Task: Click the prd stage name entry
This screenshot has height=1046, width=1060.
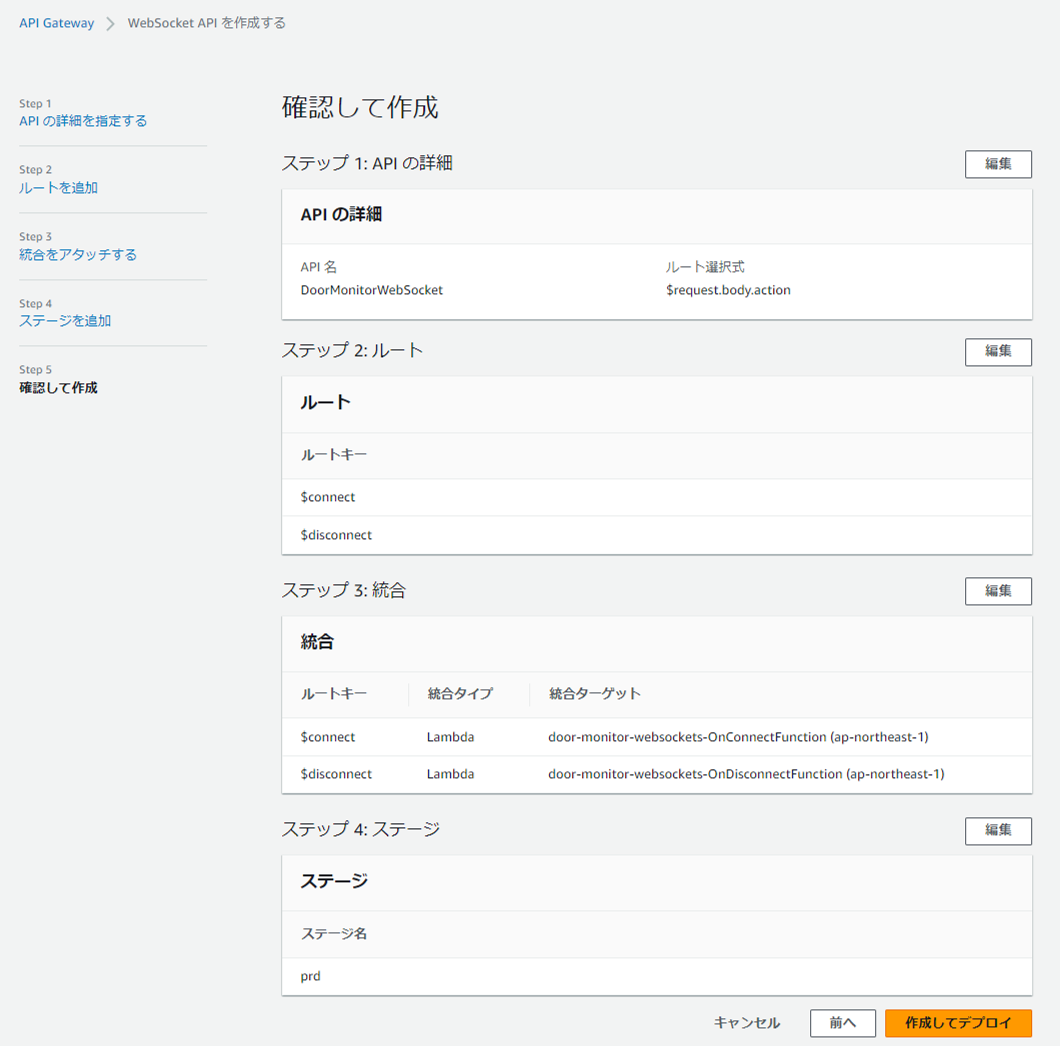Action: (x=311, y=976)
